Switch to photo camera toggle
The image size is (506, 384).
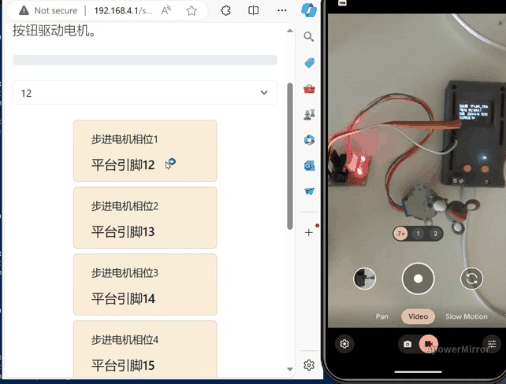[x=407, y=344]
